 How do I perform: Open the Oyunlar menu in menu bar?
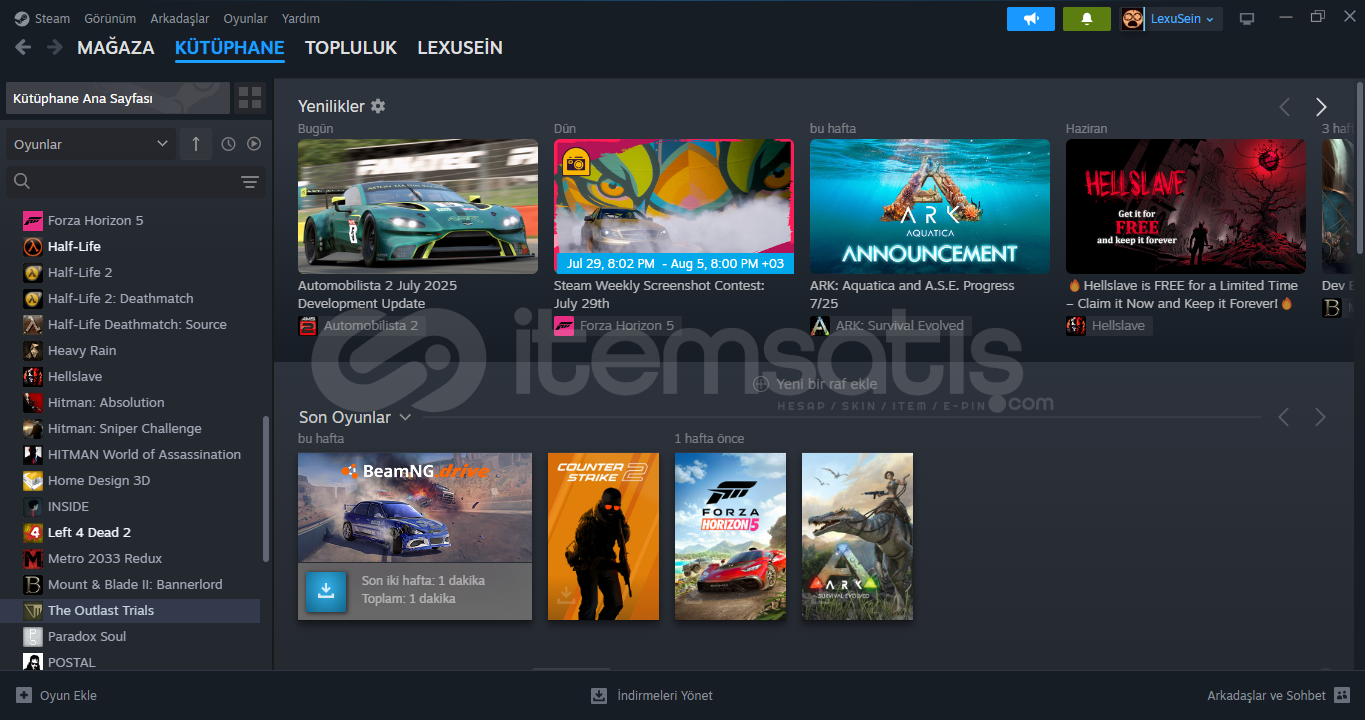coord(245,18)
